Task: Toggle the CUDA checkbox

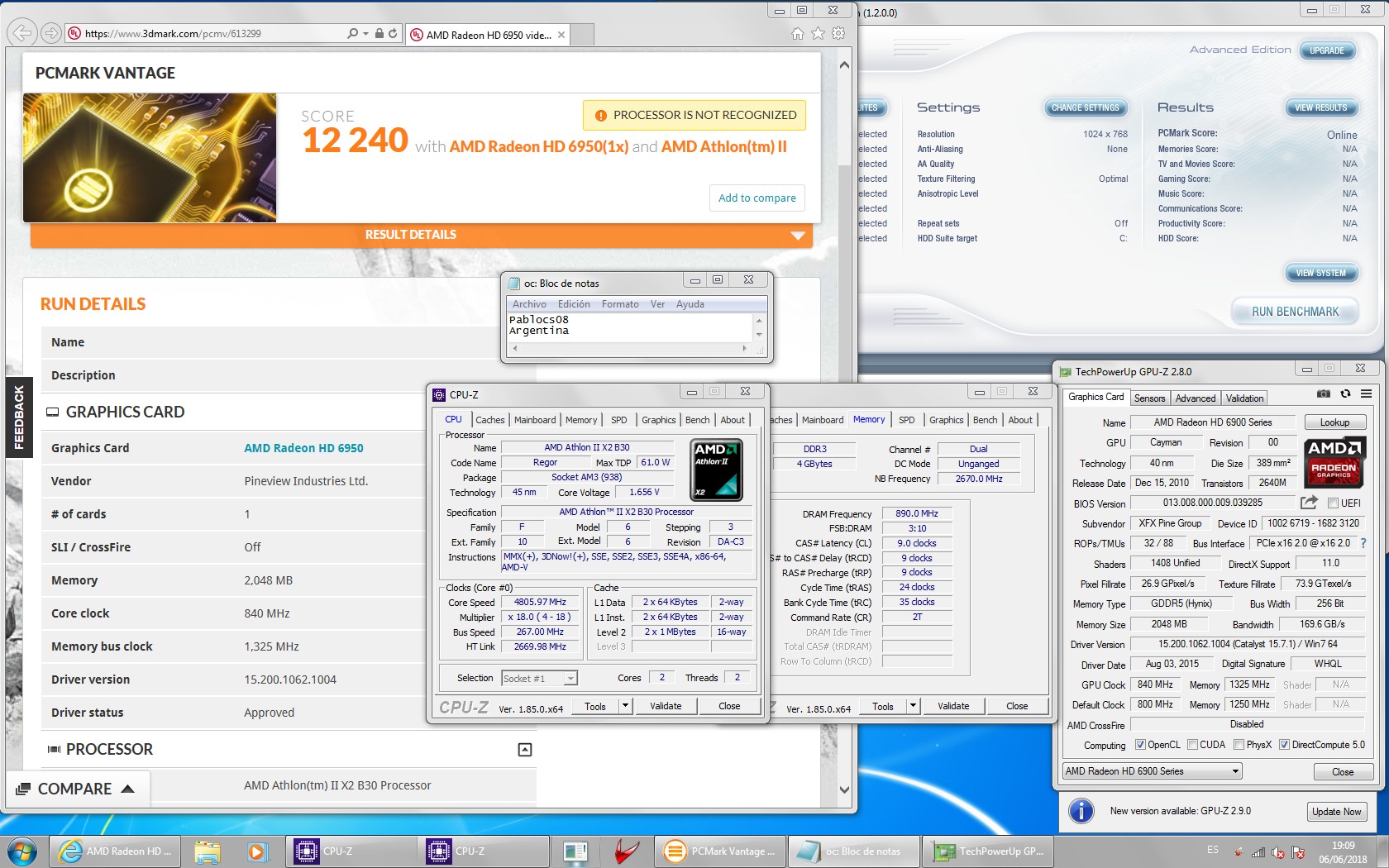Action: pos(1192,745)
